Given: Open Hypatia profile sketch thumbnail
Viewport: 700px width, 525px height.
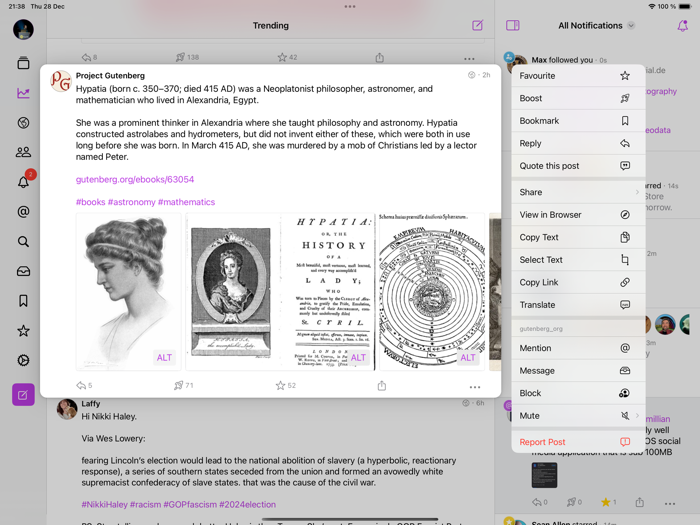Looking at the screenshot, I should coord(129,292).
